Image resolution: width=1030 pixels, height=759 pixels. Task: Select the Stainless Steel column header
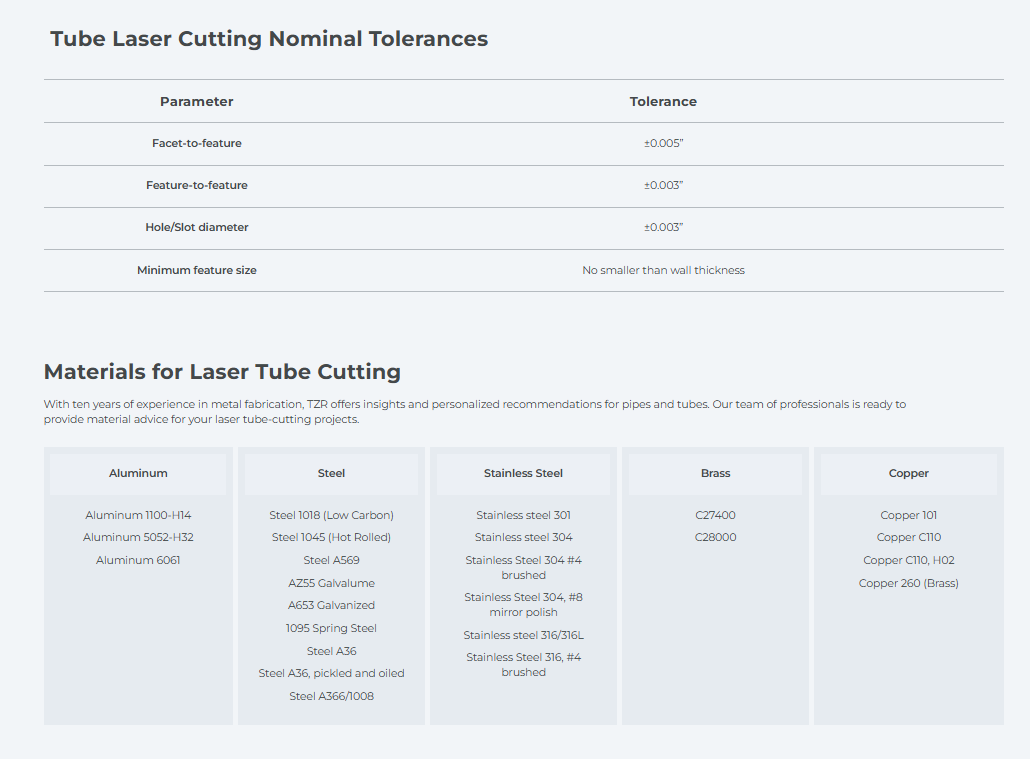523,474
